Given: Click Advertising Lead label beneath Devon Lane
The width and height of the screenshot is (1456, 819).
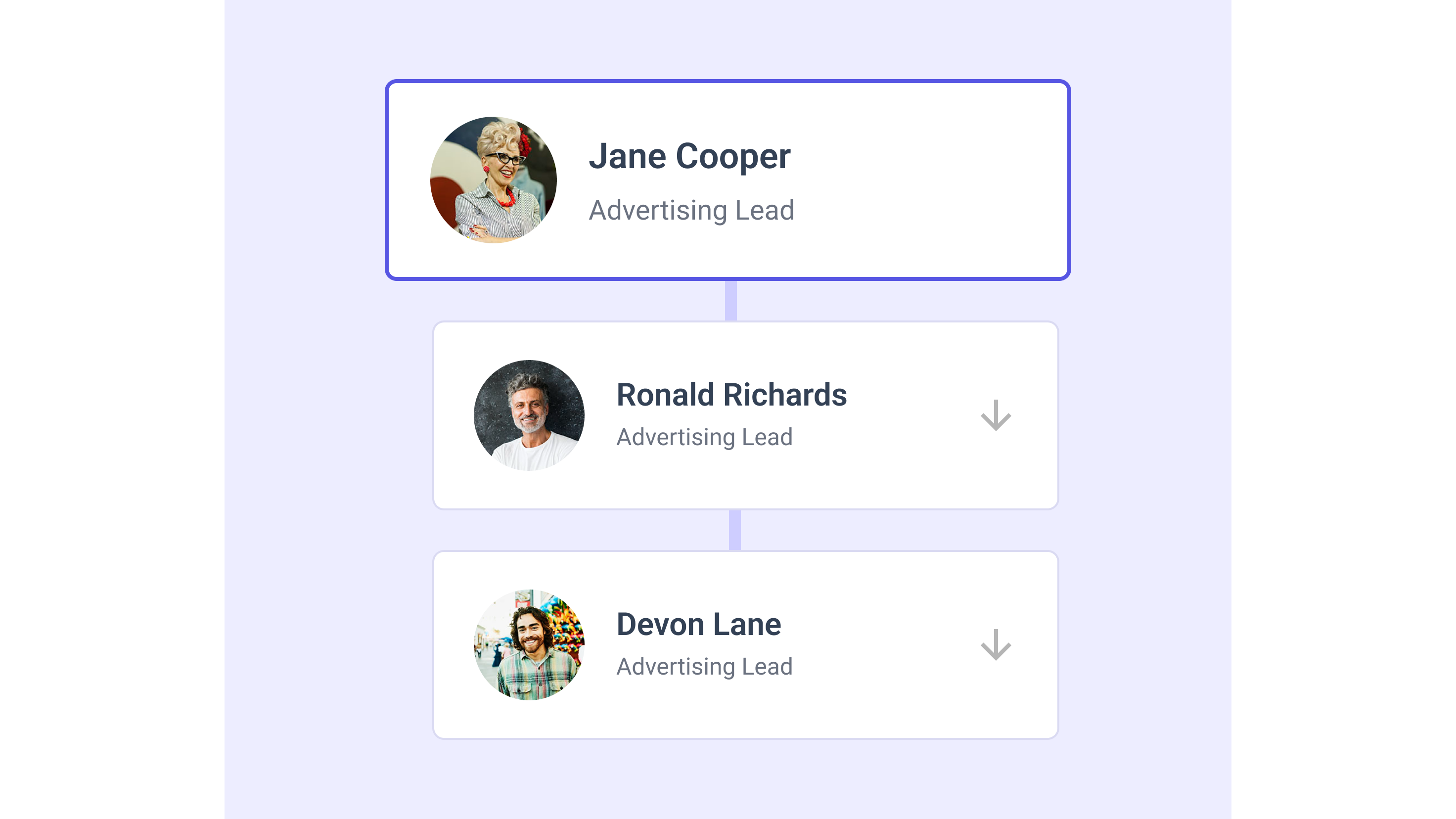Looking at the screenshot, I should pos(704,667).
